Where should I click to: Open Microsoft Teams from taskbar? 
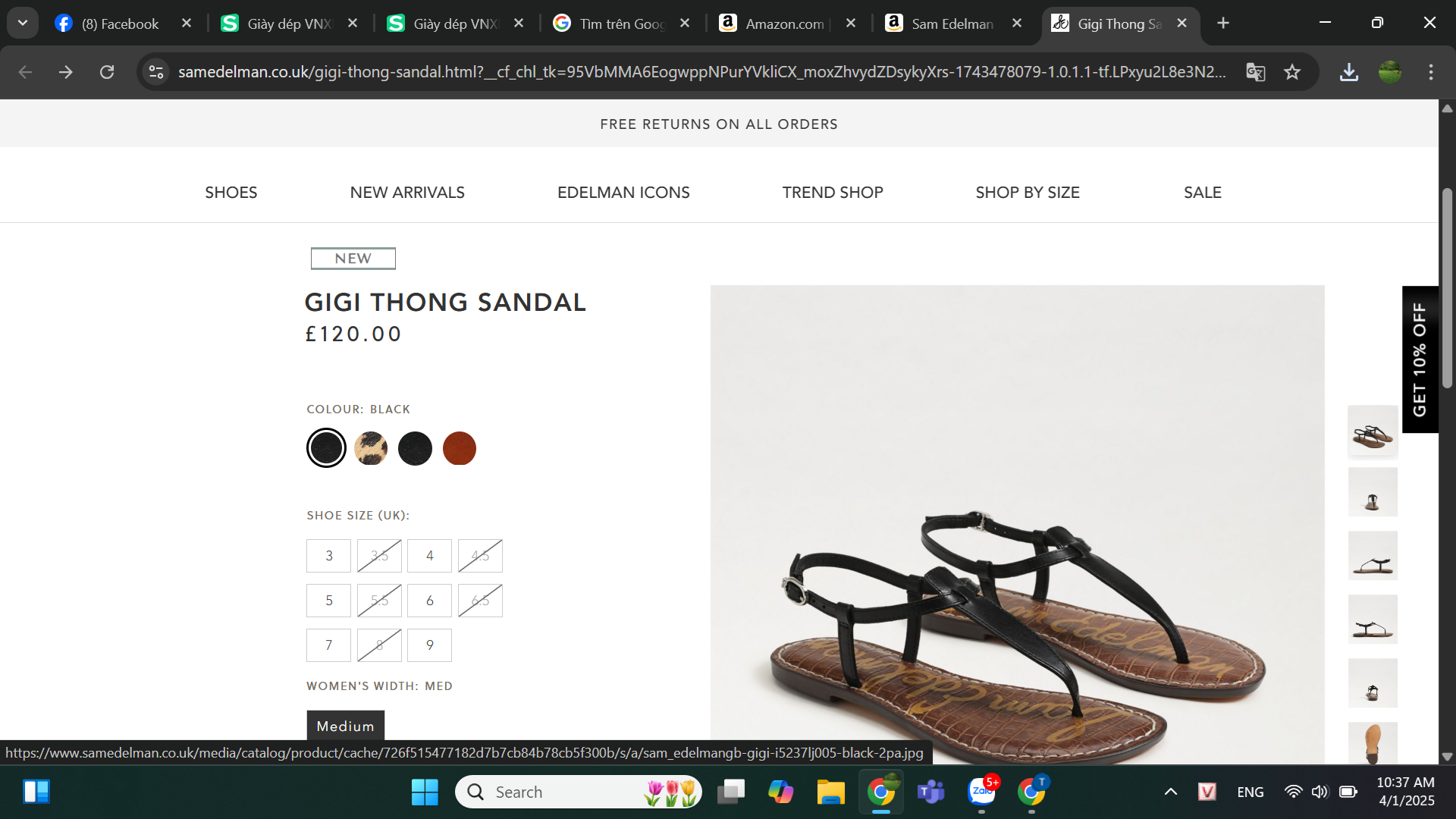930,792
